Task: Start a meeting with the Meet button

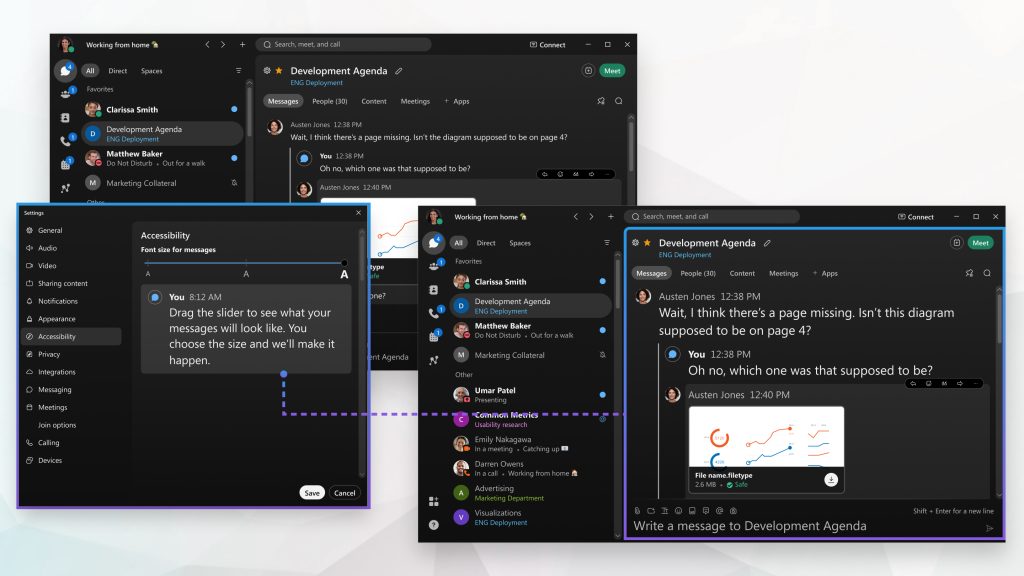Action: [x=980, y=243]
